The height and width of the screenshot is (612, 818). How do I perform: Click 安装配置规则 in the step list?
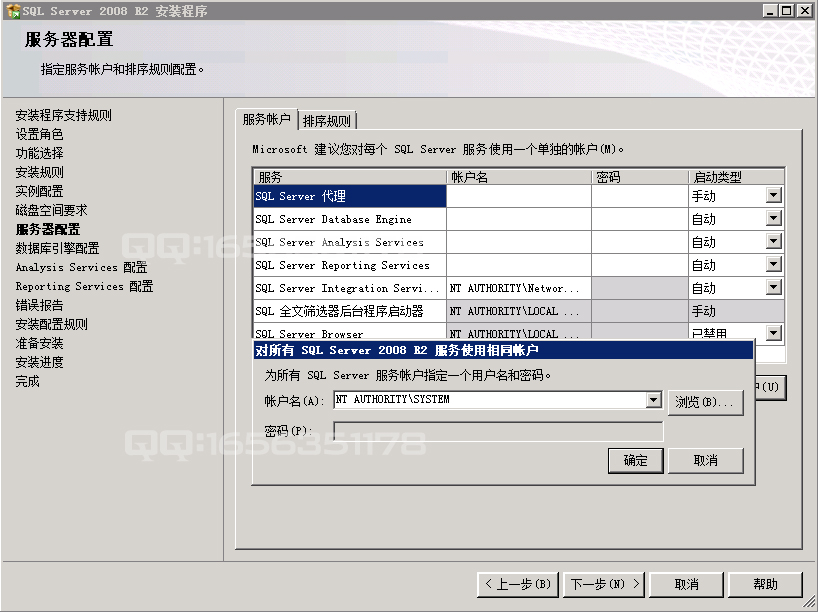coord(51,324)
